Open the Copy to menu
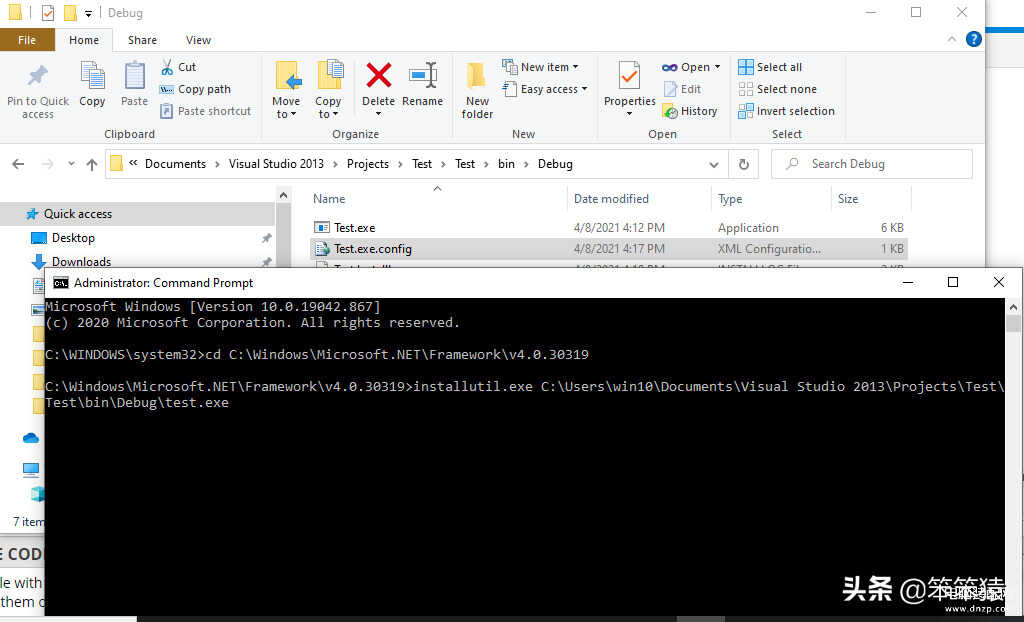The width and height of the screenshot is (1024, 622). 328,90
